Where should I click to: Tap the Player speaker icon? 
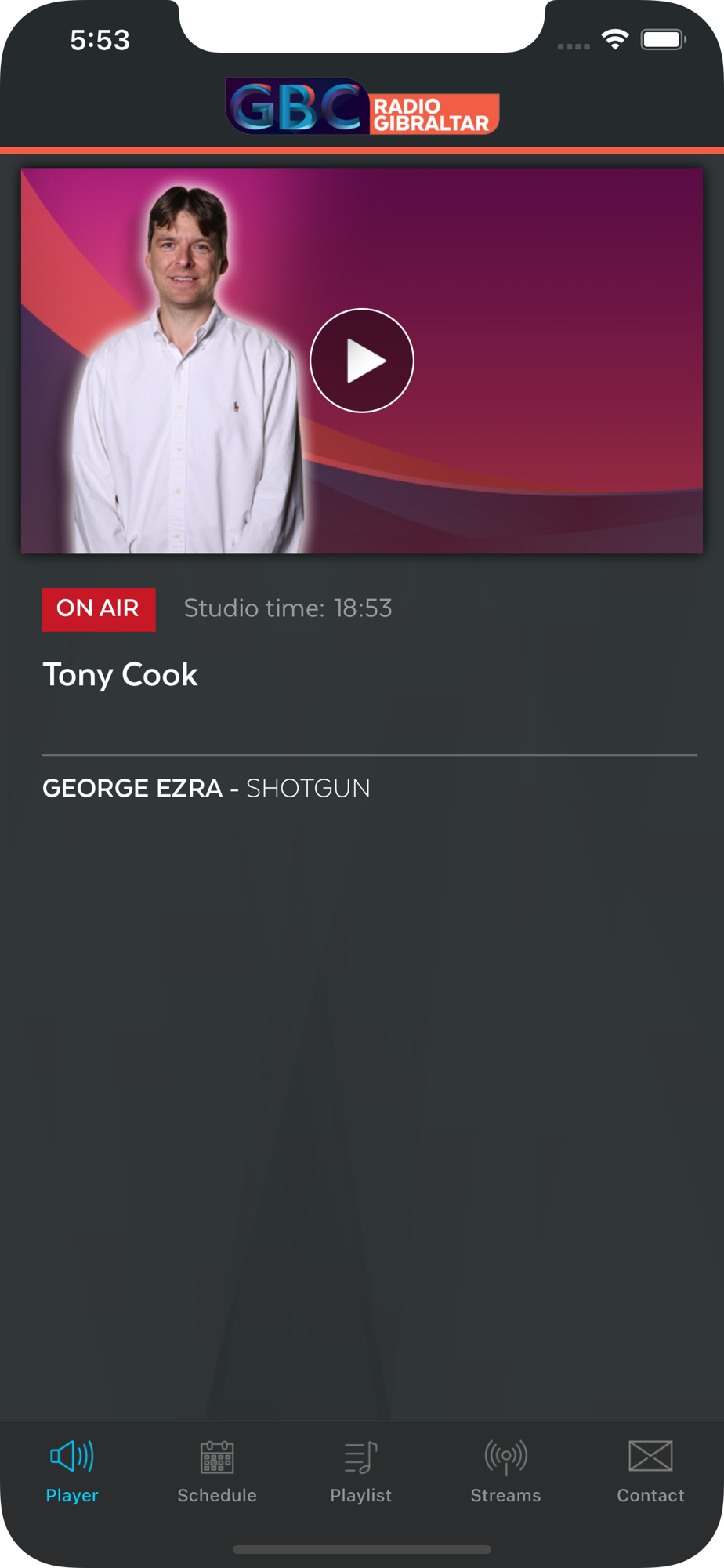[72, 1457]
